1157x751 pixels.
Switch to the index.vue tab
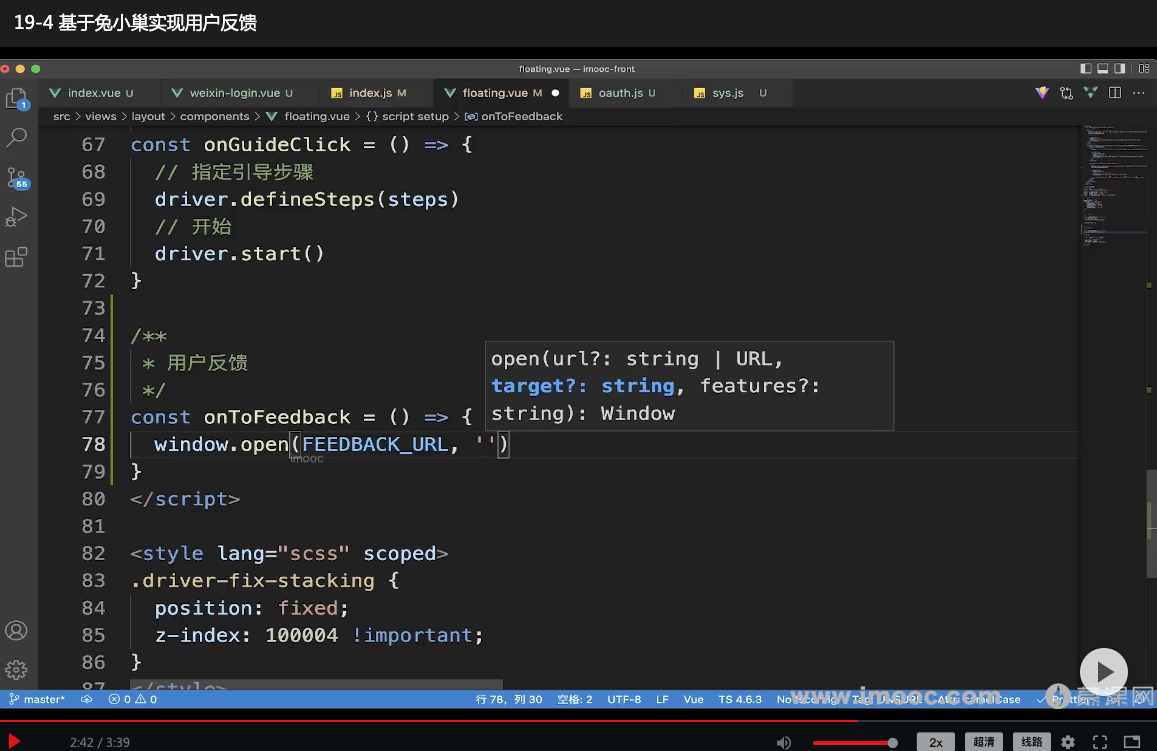coord(93,93)
